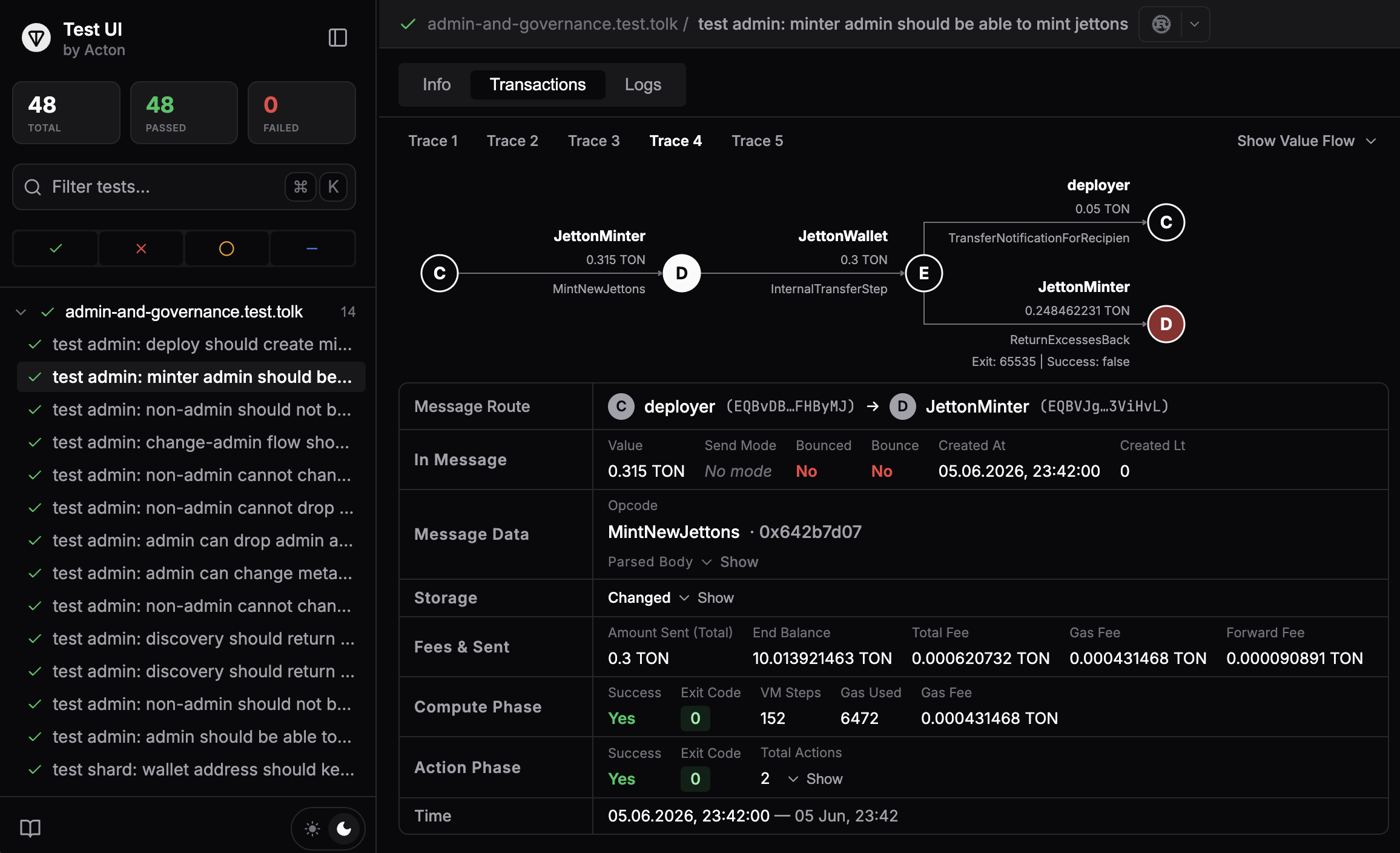Click the C deployer avatar in Message Route
Image resolution: width=1400 pixels, height=853 pixels.
point(621,407)
